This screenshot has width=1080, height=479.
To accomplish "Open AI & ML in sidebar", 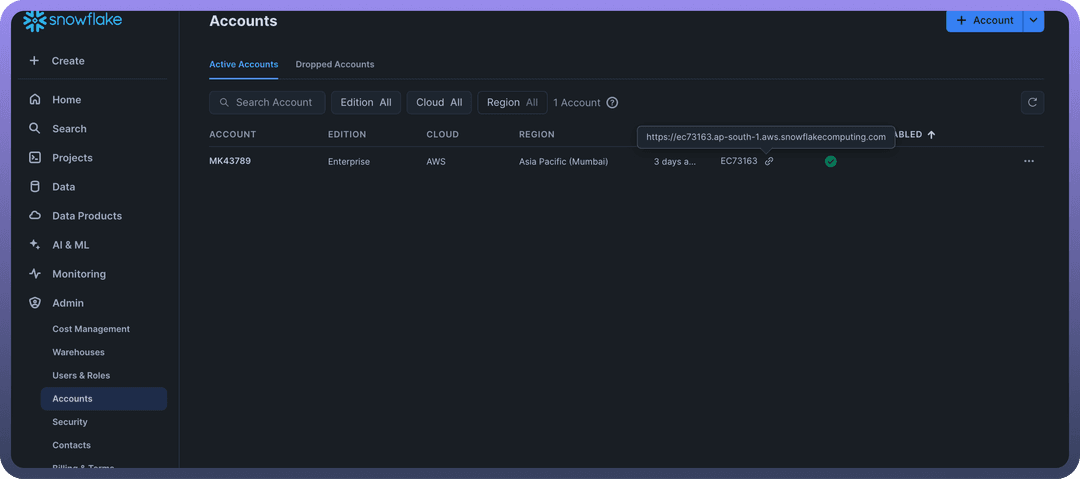I will coord(70,245).
